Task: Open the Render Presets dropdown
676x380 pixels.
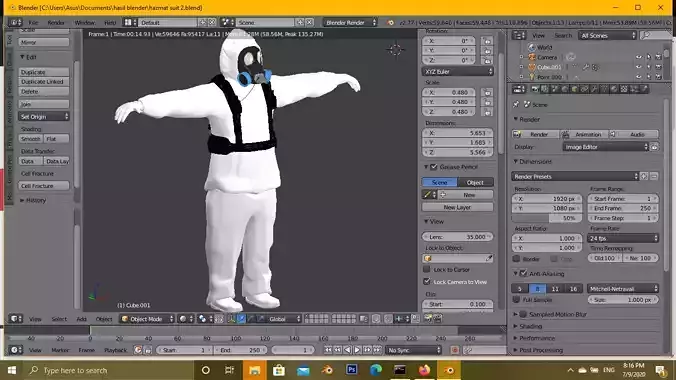Action: coord(575,176)
